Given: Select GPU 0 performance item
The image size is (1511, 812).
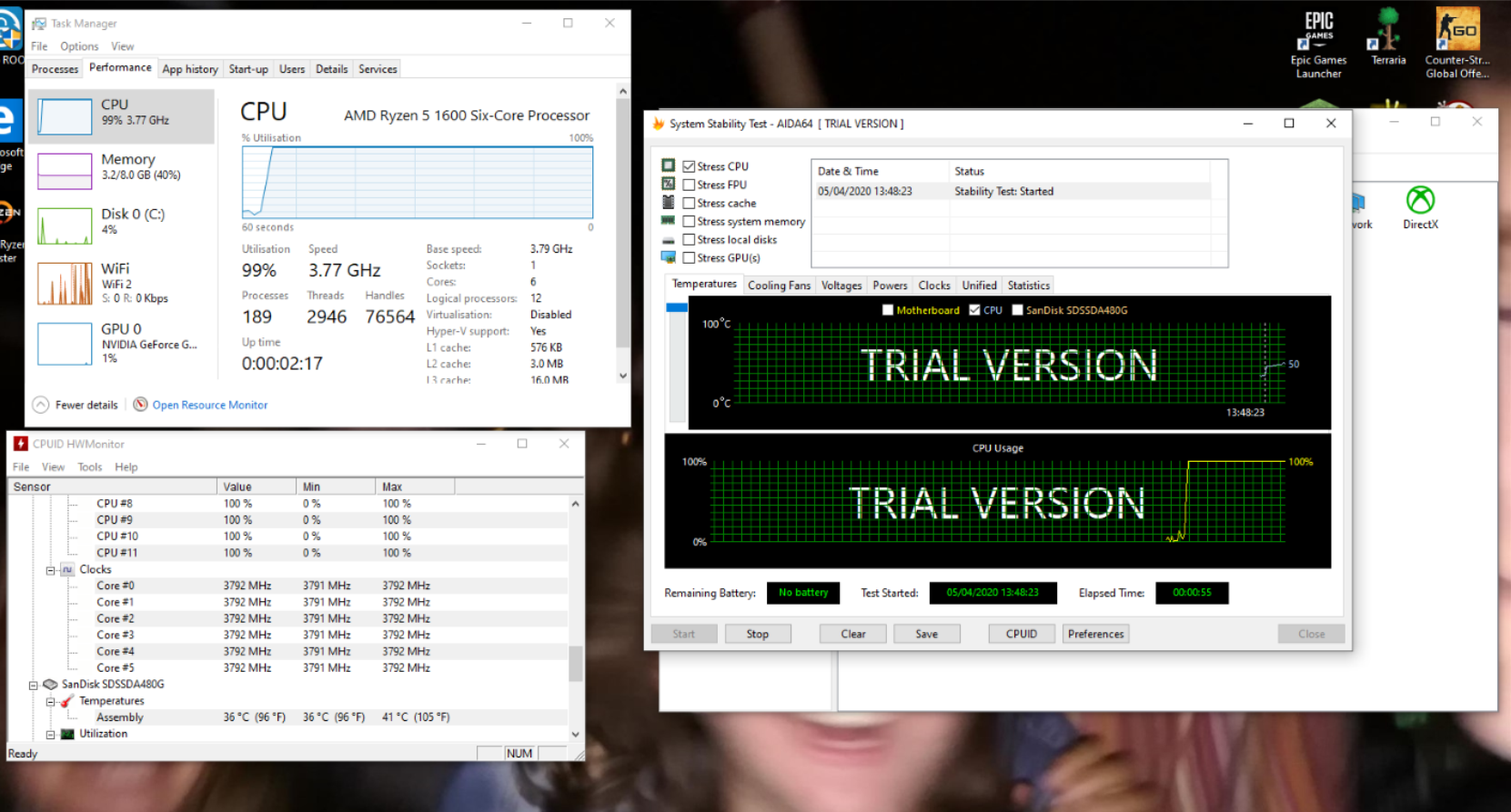Looking at the screenshot, I should [x=121, y=343].
